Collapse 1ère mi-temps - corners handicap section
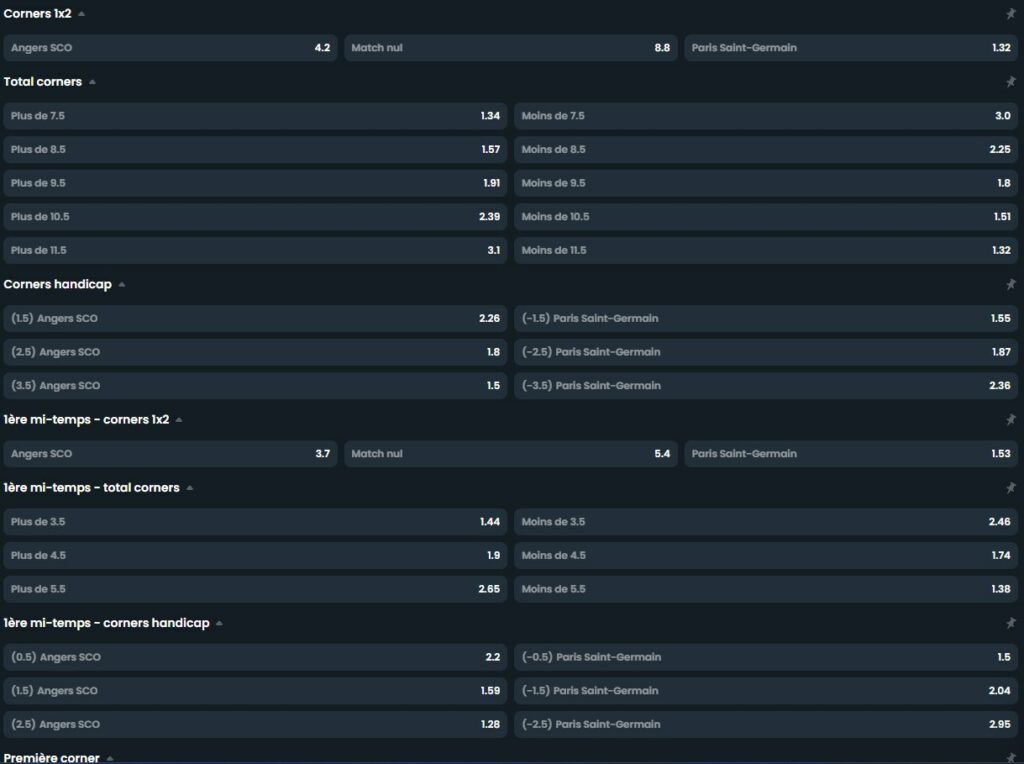The image size is (1024, 764). click(219, 623)
